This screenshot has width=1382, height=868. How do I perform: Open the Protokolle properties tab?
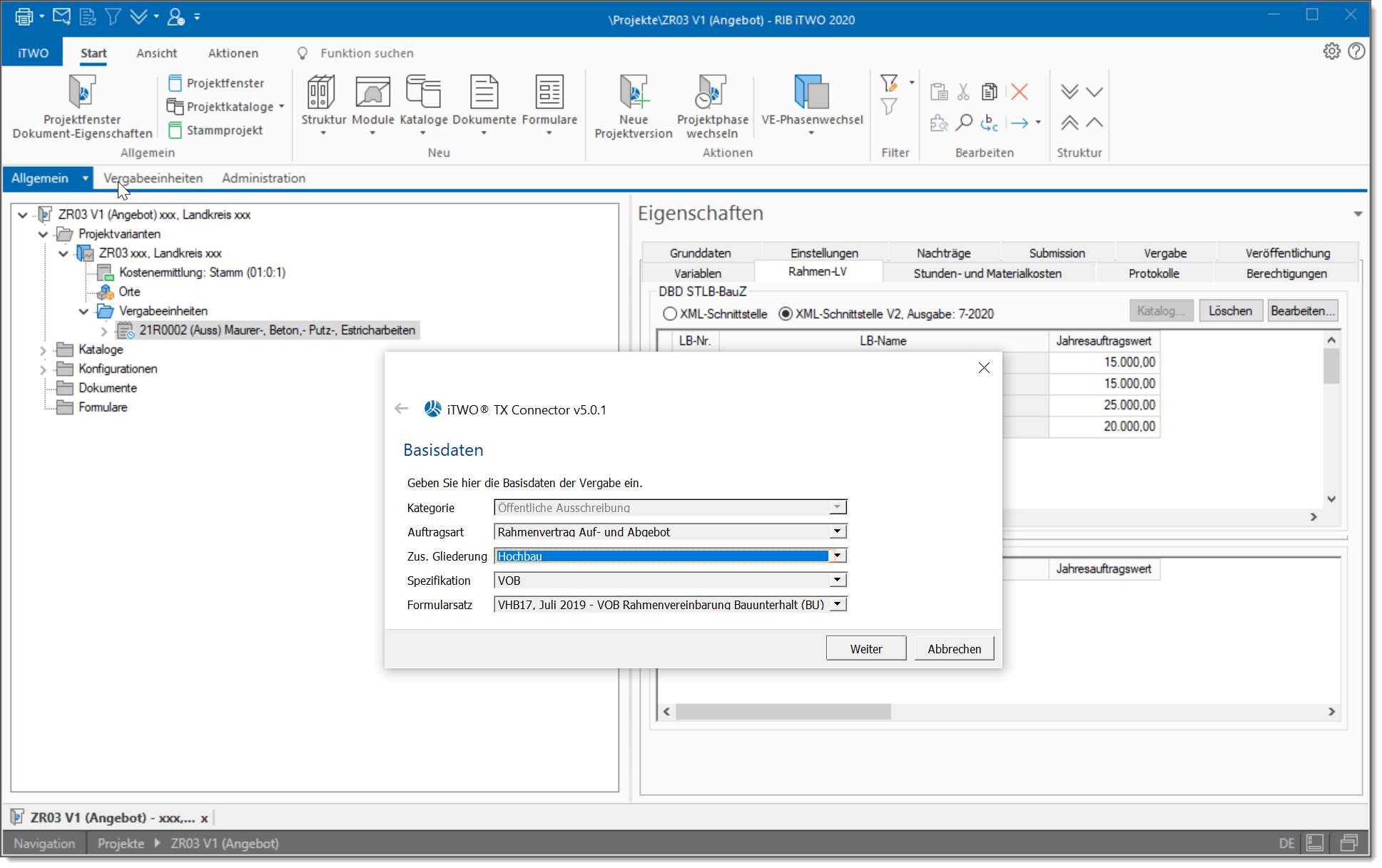1154,273
